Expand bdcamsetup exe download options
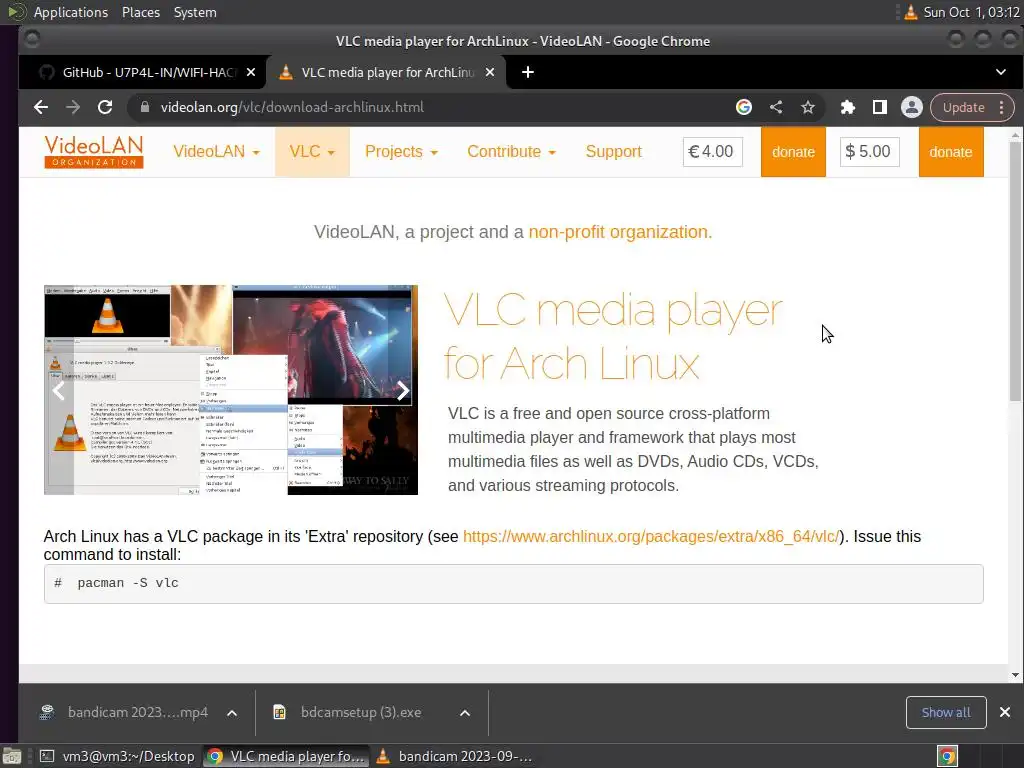The width and height of the screenshot is (1024, 768). [465, 713]
